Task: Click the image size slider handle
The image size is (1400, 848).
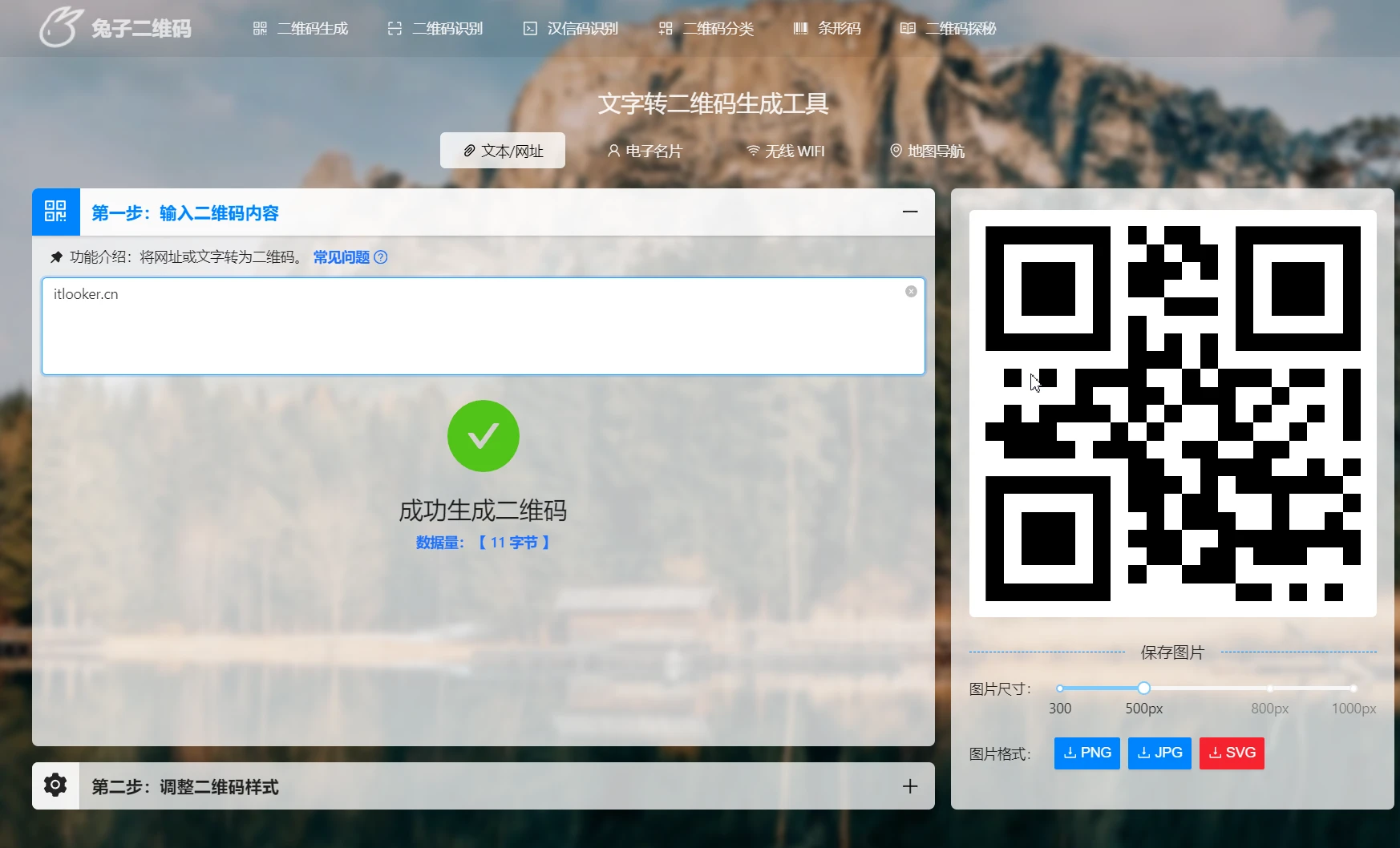Action: click(1144, 688)
